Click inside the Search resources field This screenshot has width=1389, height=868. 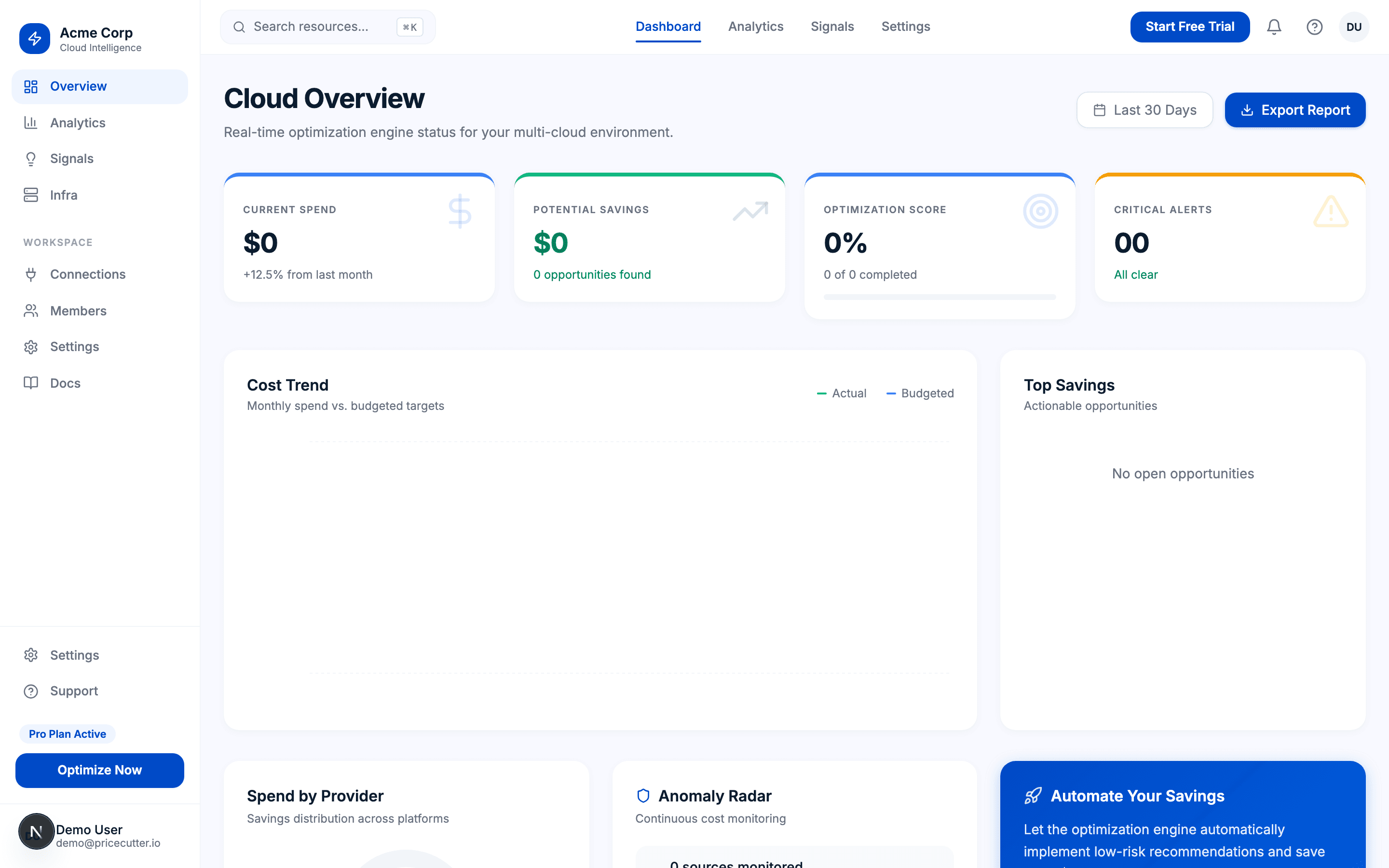[x=318, y=27]
